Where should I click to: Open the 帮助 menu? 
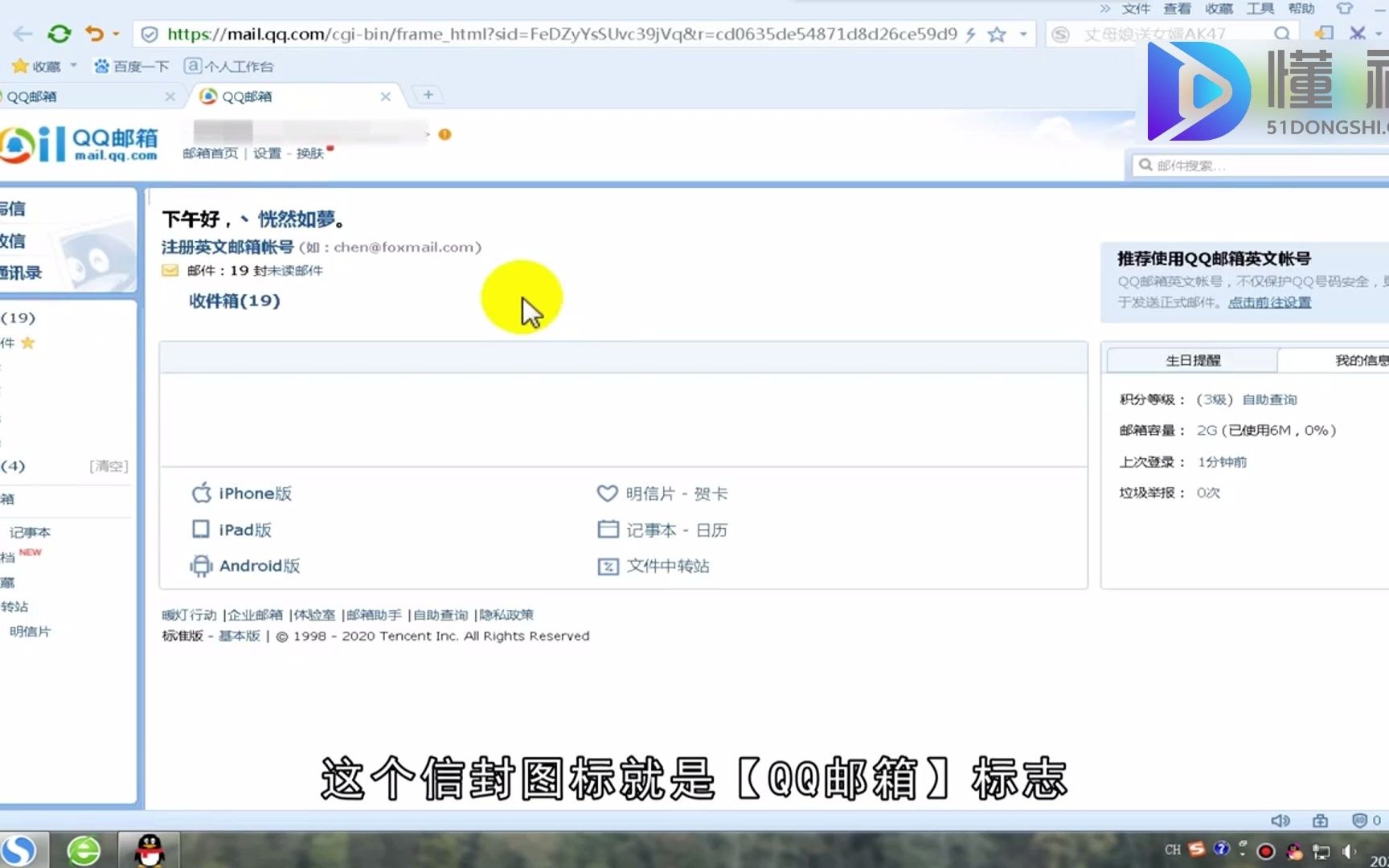pyautogui.click(x=1301, y=9)
